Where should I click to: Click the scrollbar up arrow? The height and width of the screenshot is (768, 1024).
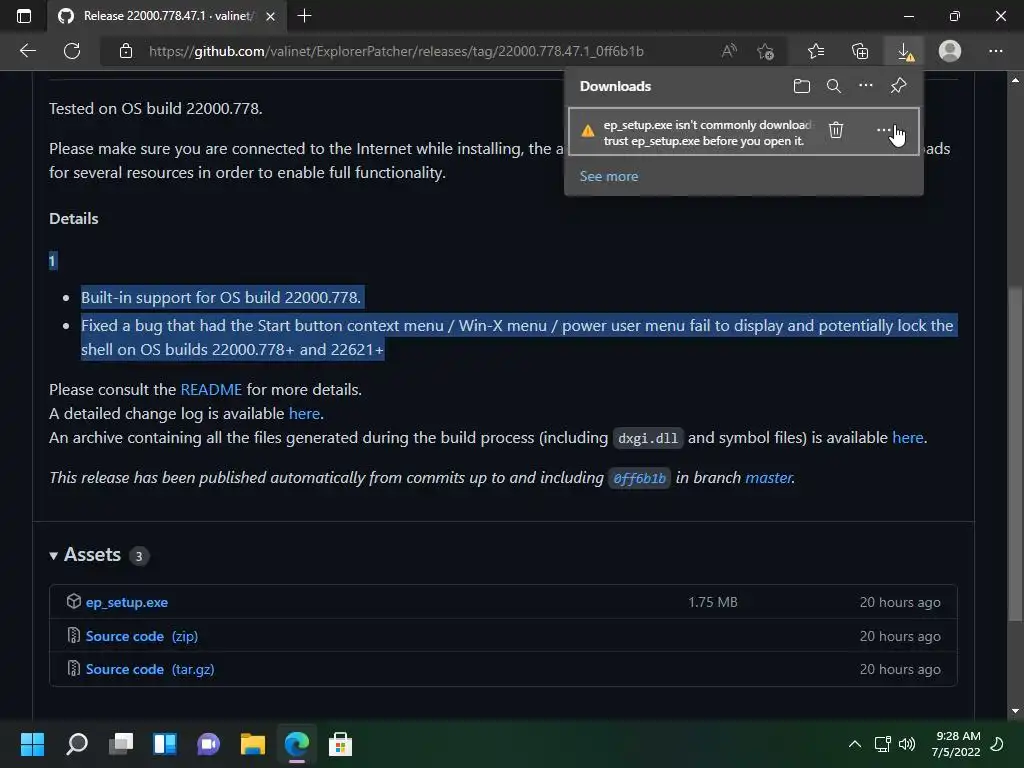1015,80
